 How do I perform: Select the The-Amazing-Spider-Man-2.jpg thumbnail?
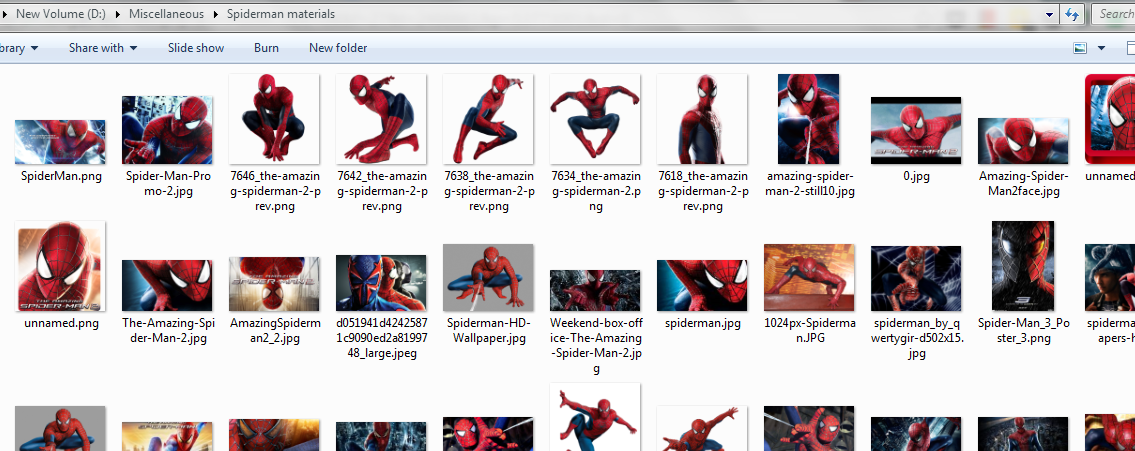pos(167,286)
